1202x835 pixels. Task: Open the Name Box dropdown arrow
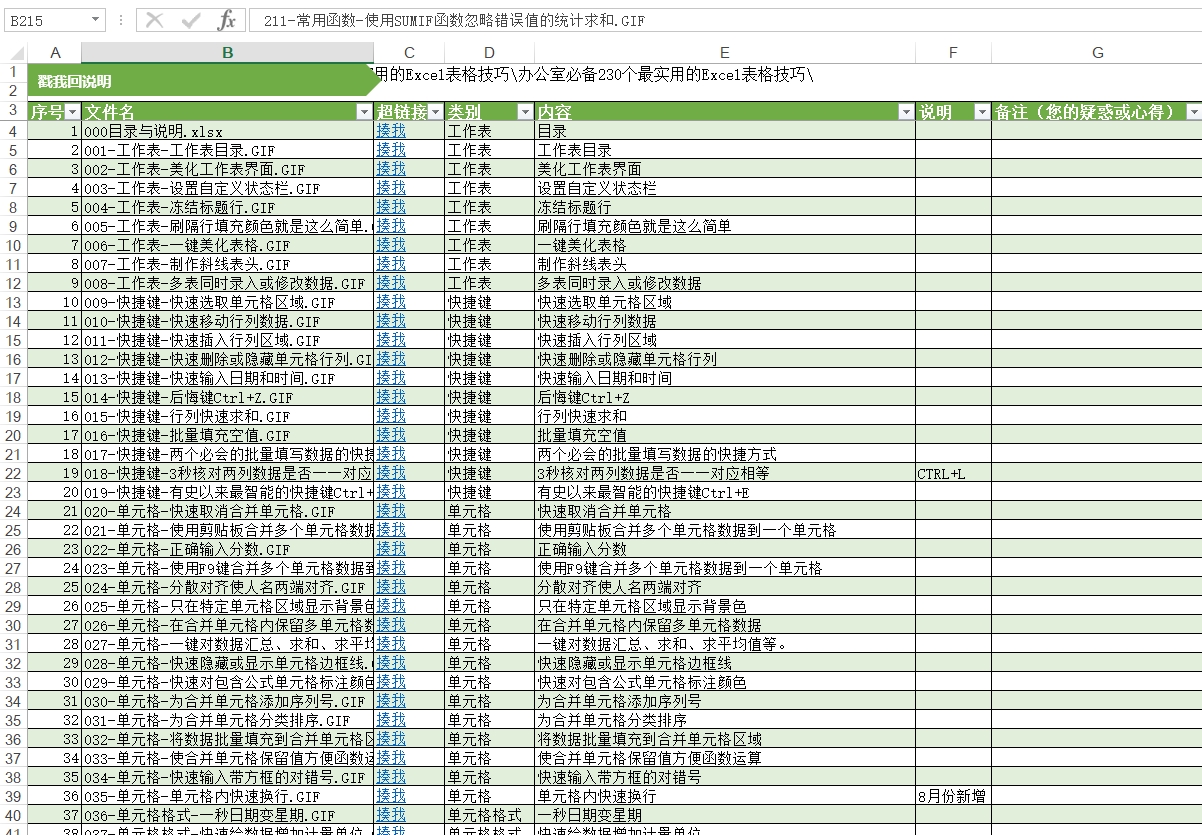click(x=96, y=20)
